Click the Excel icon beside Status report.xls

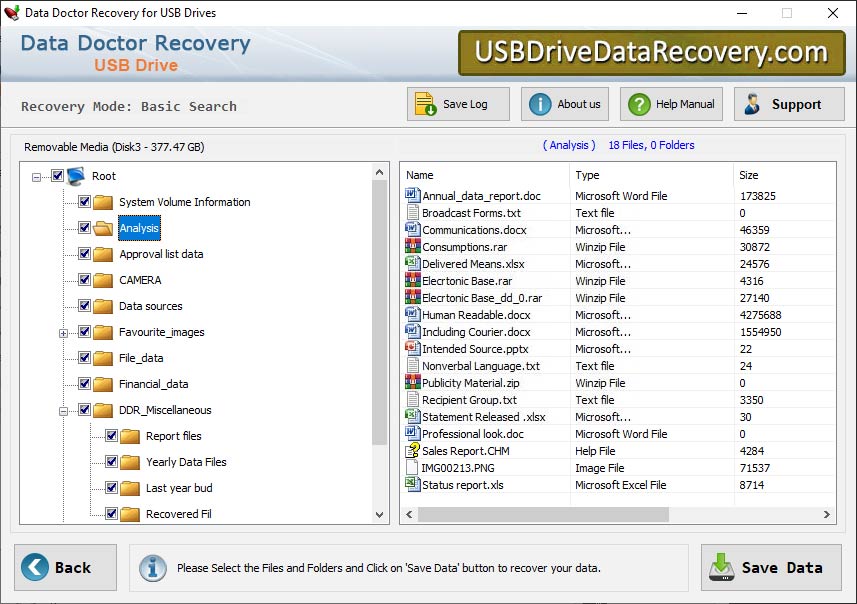coord(412,485)
